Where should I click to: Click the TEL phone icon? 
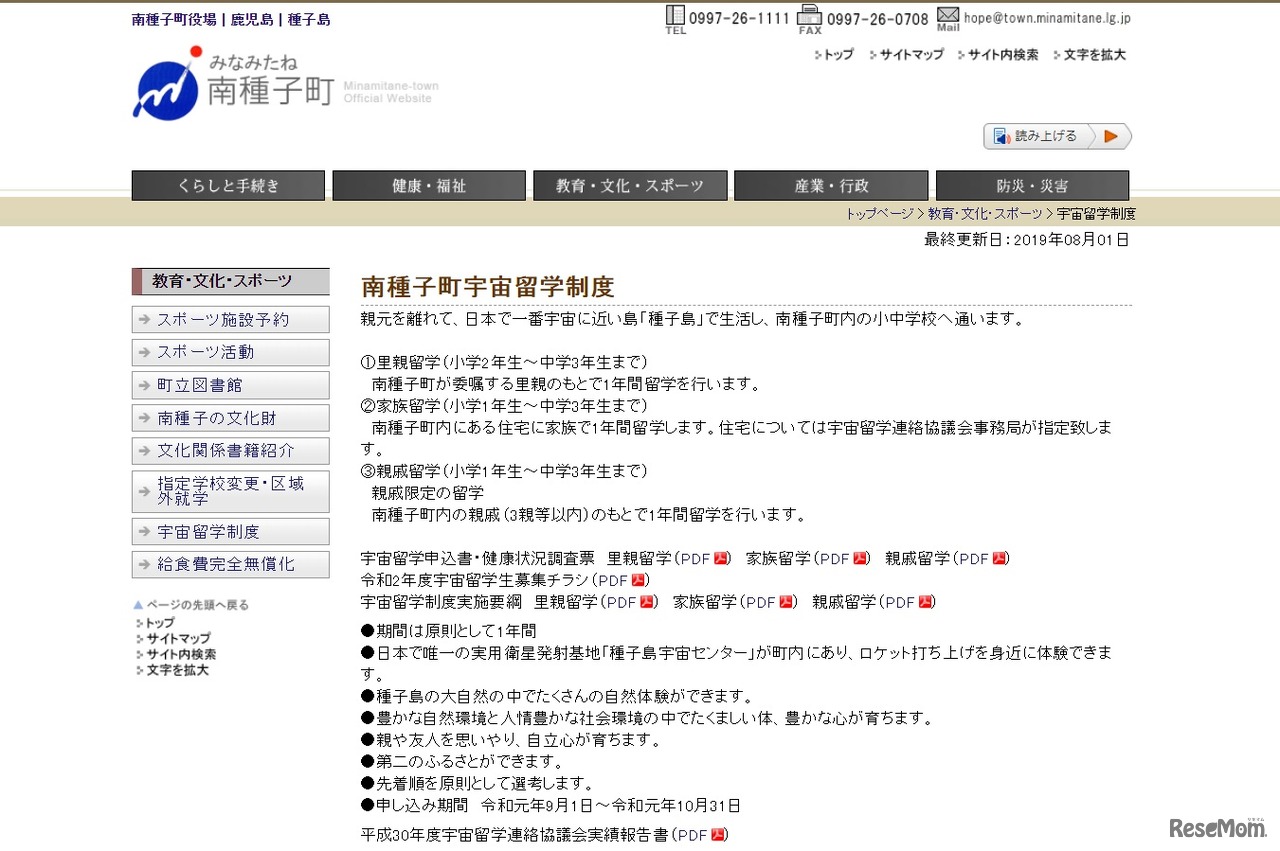675,16
